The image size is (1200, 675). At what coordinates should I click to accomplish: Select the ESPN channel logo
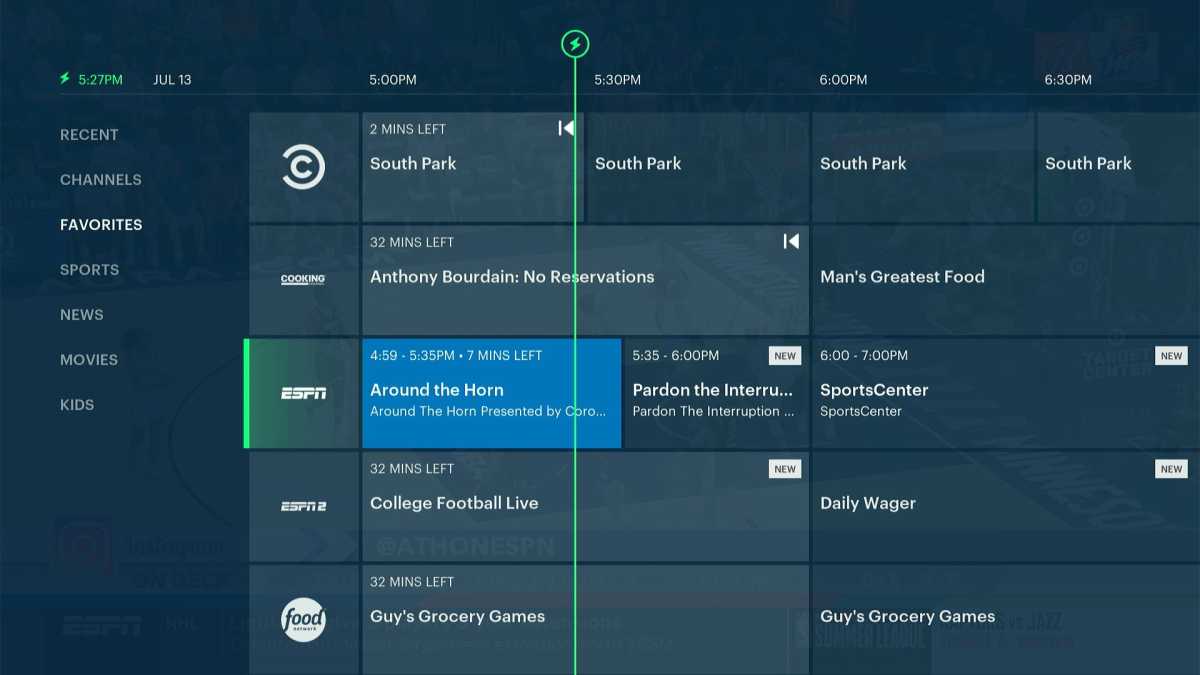(x=303, y=393)
